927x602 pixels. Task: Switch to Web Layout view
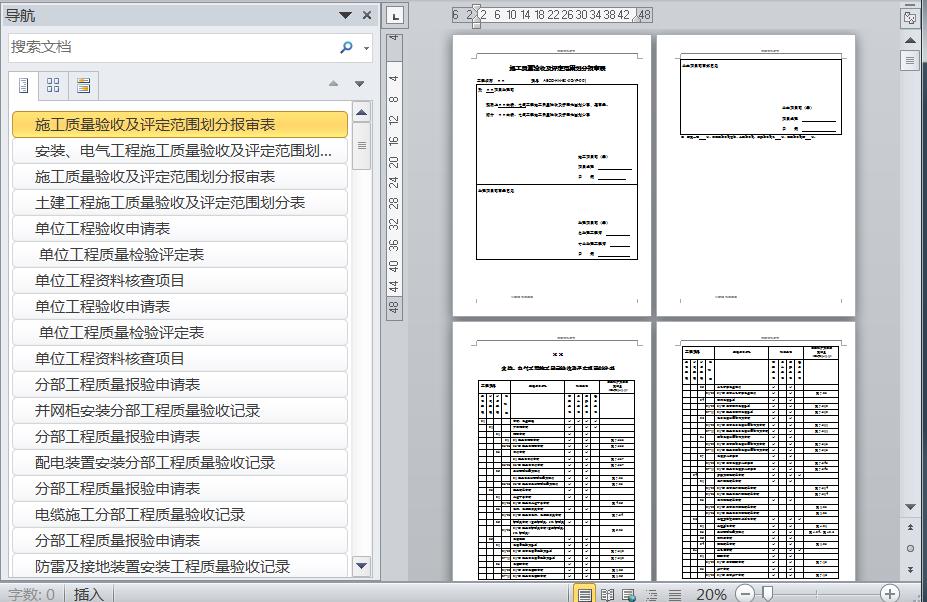coord(629,594)
